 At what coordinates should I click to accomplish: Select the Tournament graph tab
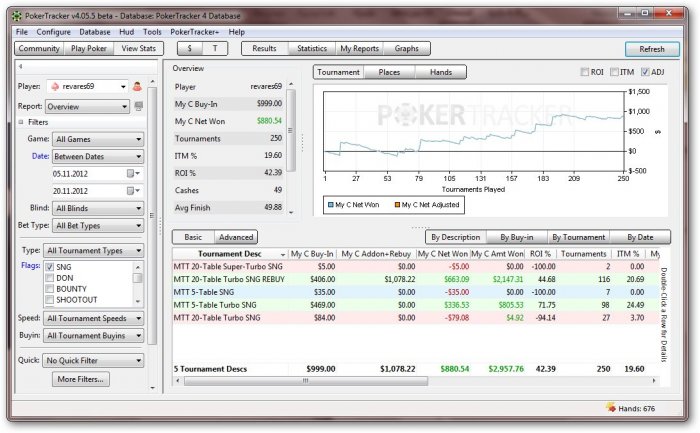(338, 72)
